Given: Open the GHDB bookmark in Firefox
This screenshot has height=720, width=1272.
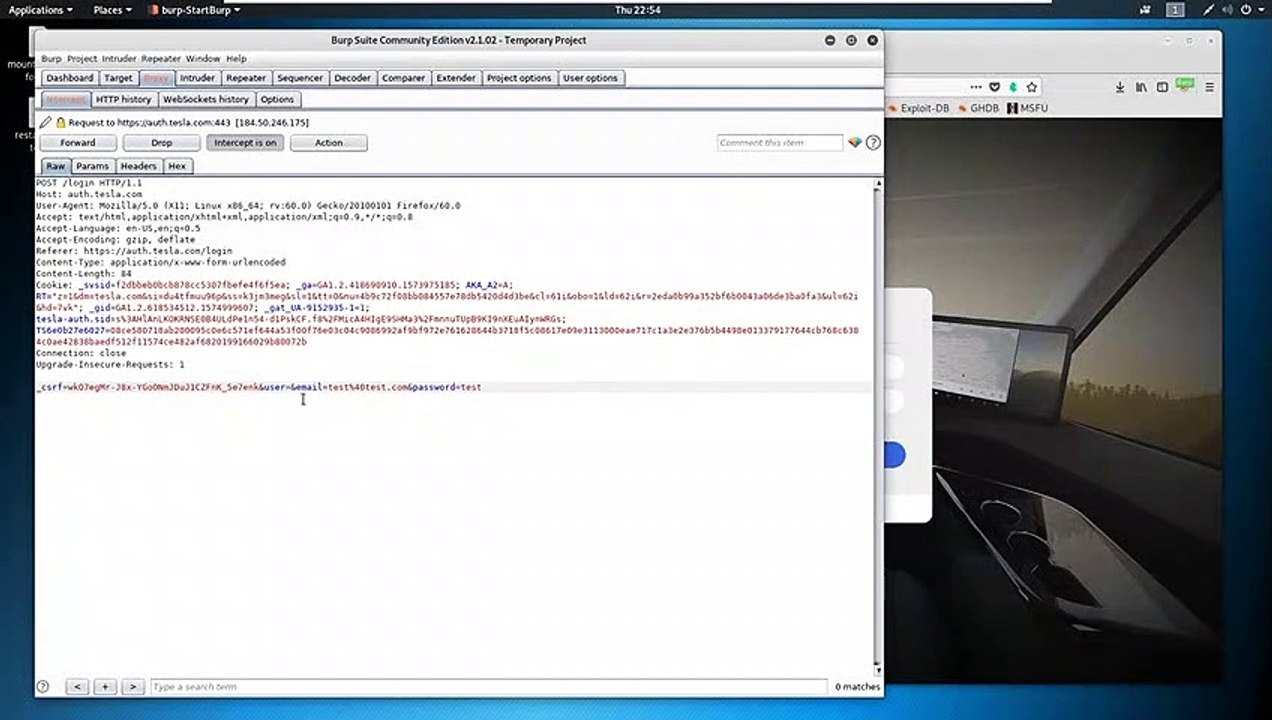Looking at the screenshot, I should coord(979,108).
